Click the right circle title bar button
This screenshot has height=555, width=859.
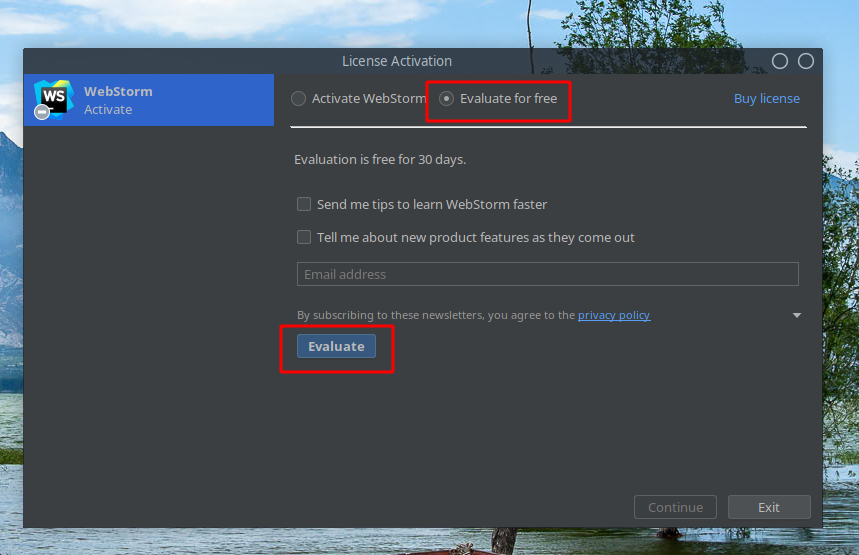point(805,61)
